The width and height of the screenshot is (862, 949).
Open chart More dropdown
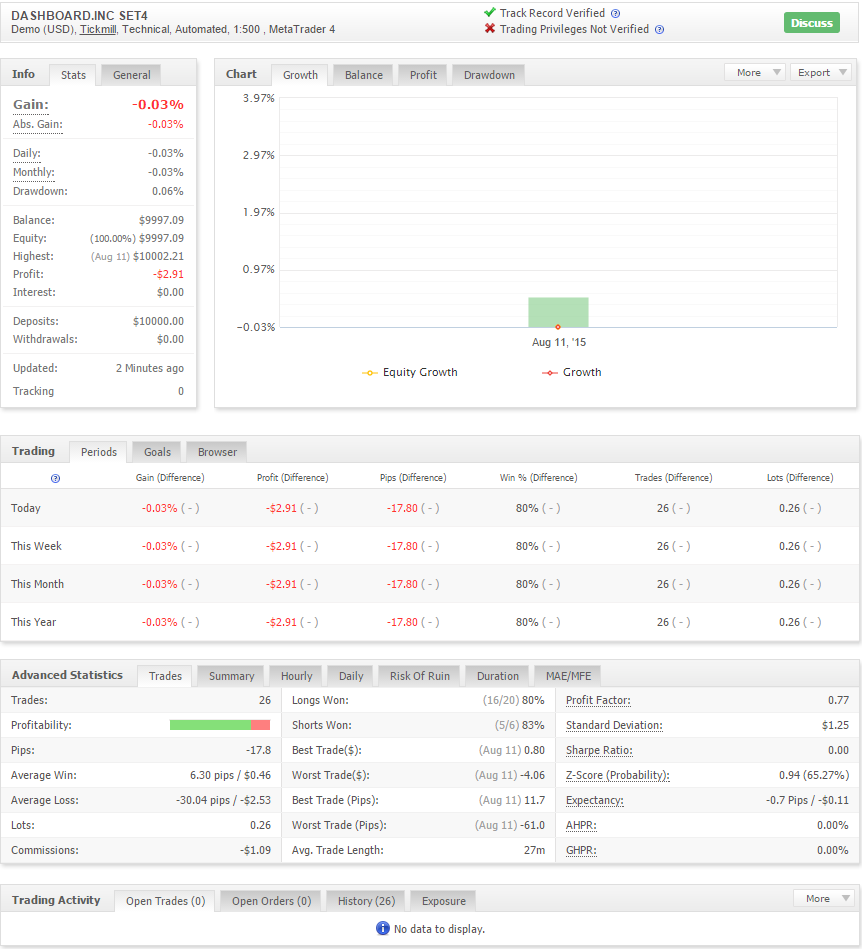pos(755,73)
